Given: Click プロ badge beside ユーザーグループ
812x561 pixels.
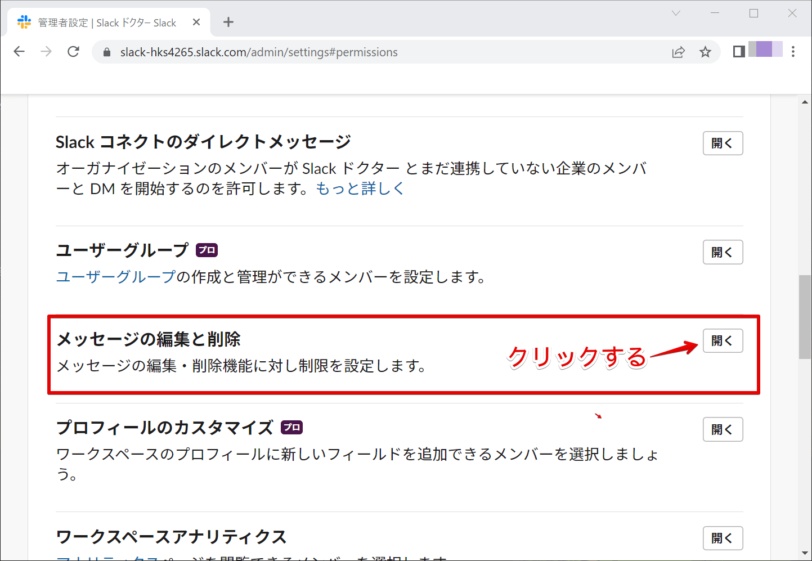Looking at the screenshot, I should coord(207,250).
